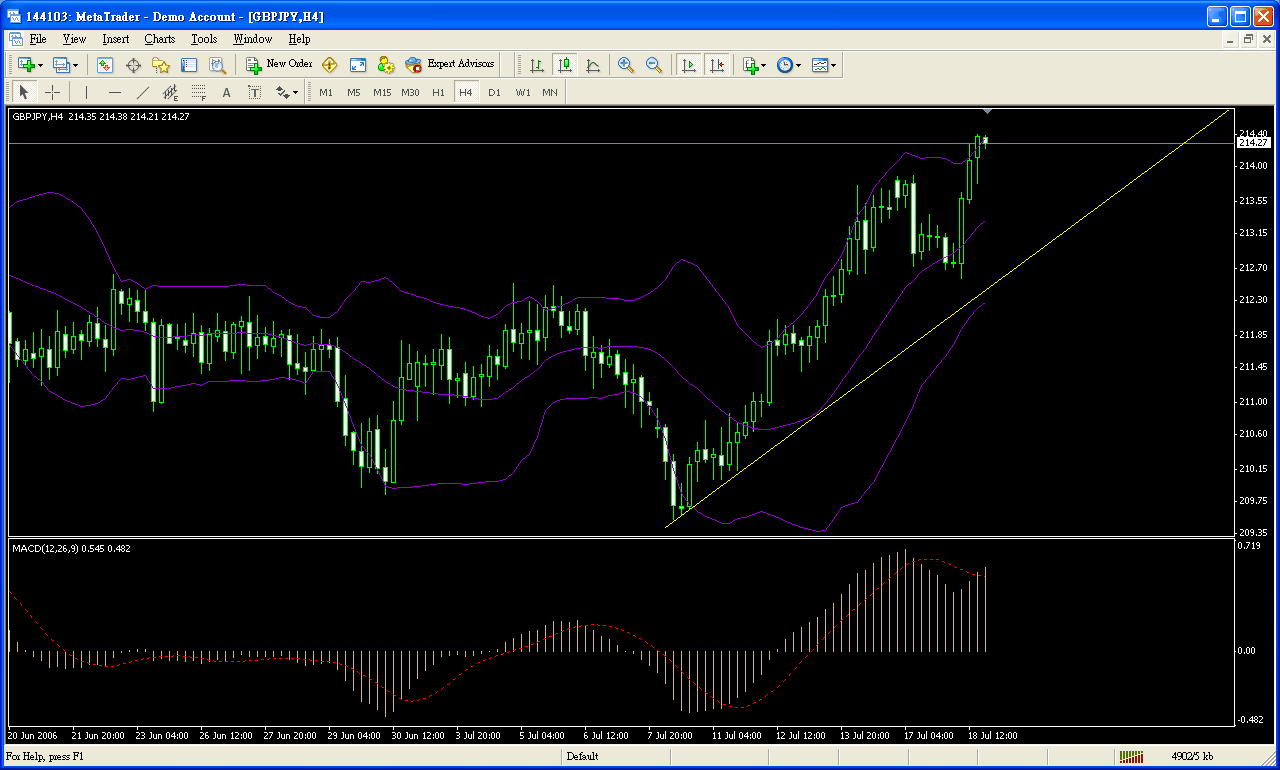Show the Market Watch window
The height and width of the screenshot is (770, 1280).
coord(105,65)
